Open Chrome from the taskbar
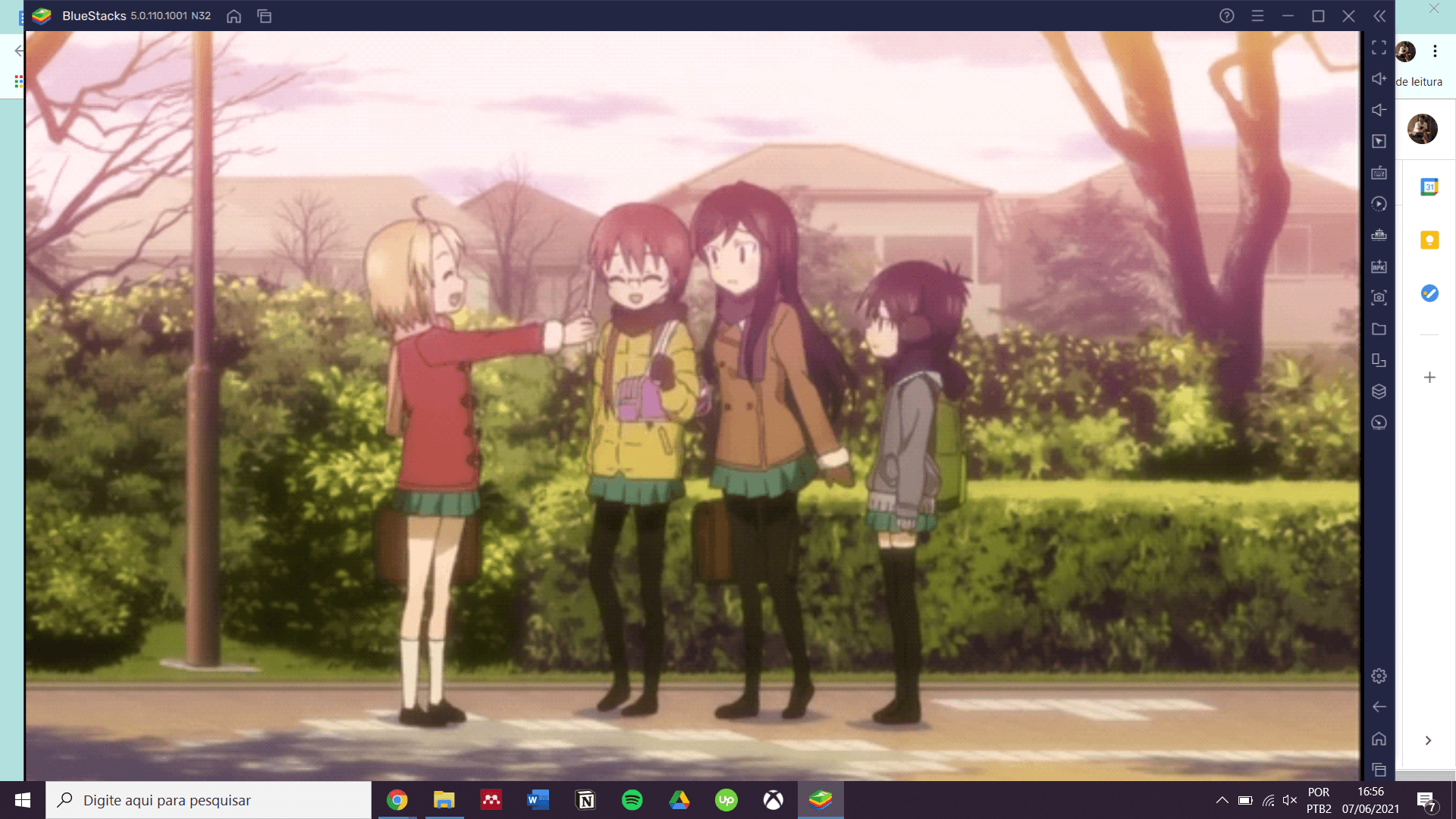 tap(397, 800)
